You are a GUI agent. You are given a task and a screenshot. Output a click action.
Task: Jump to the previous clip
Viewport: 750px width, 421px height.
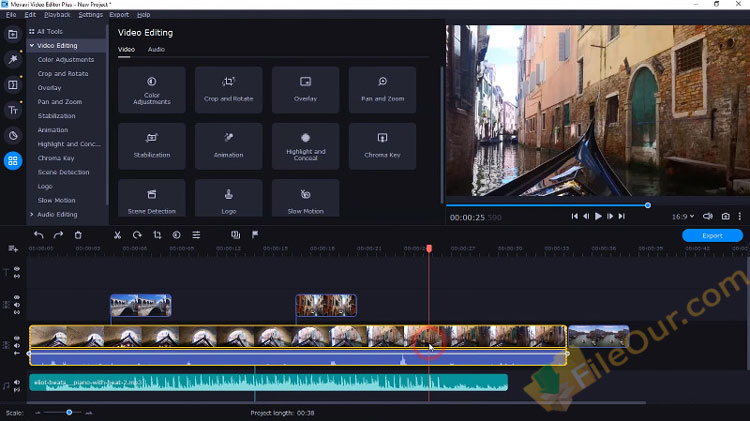click(x=574, y=216)
